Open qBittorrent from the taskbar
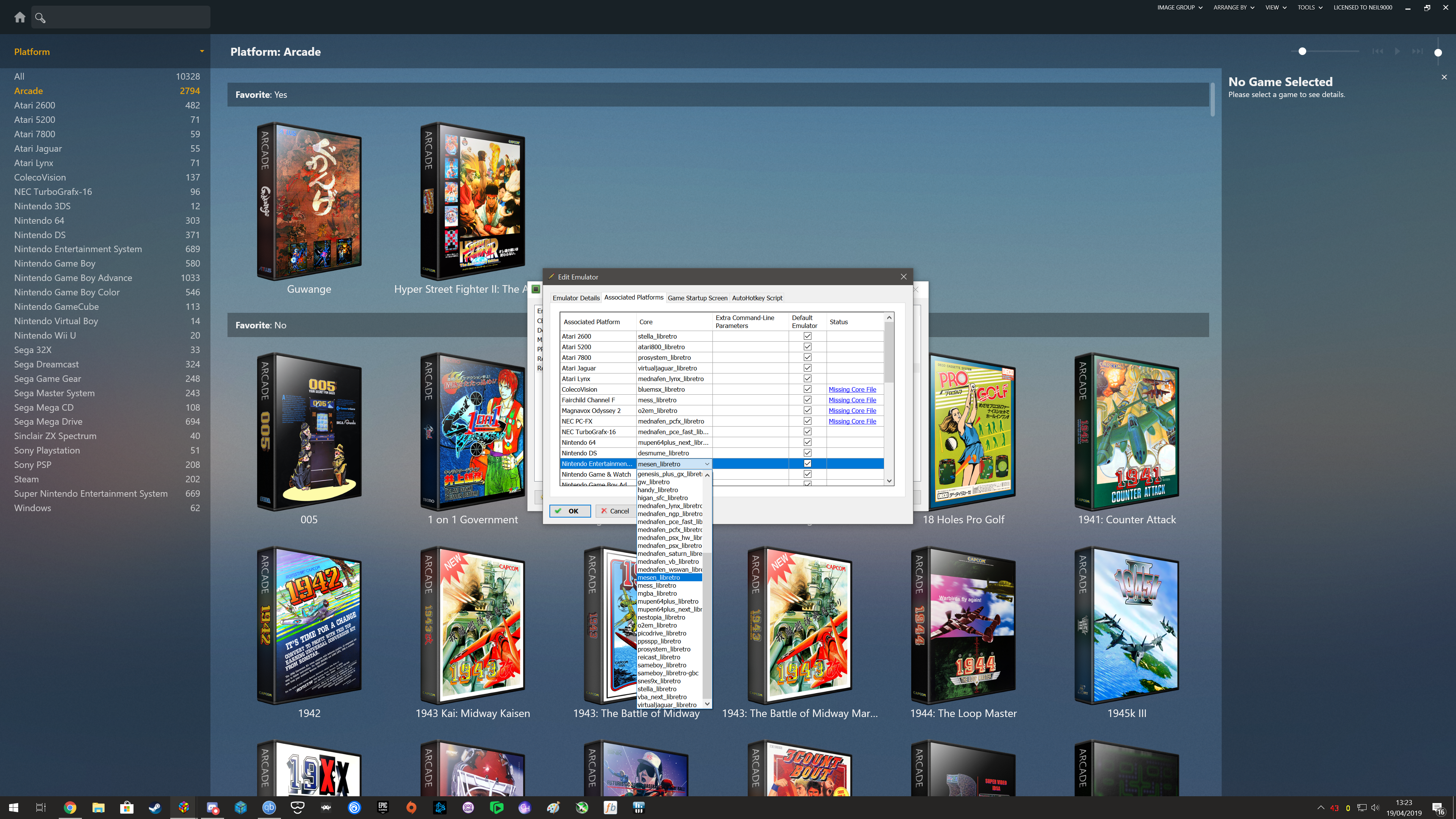This screenshot has width=1456, height=819. click(269, 807)
